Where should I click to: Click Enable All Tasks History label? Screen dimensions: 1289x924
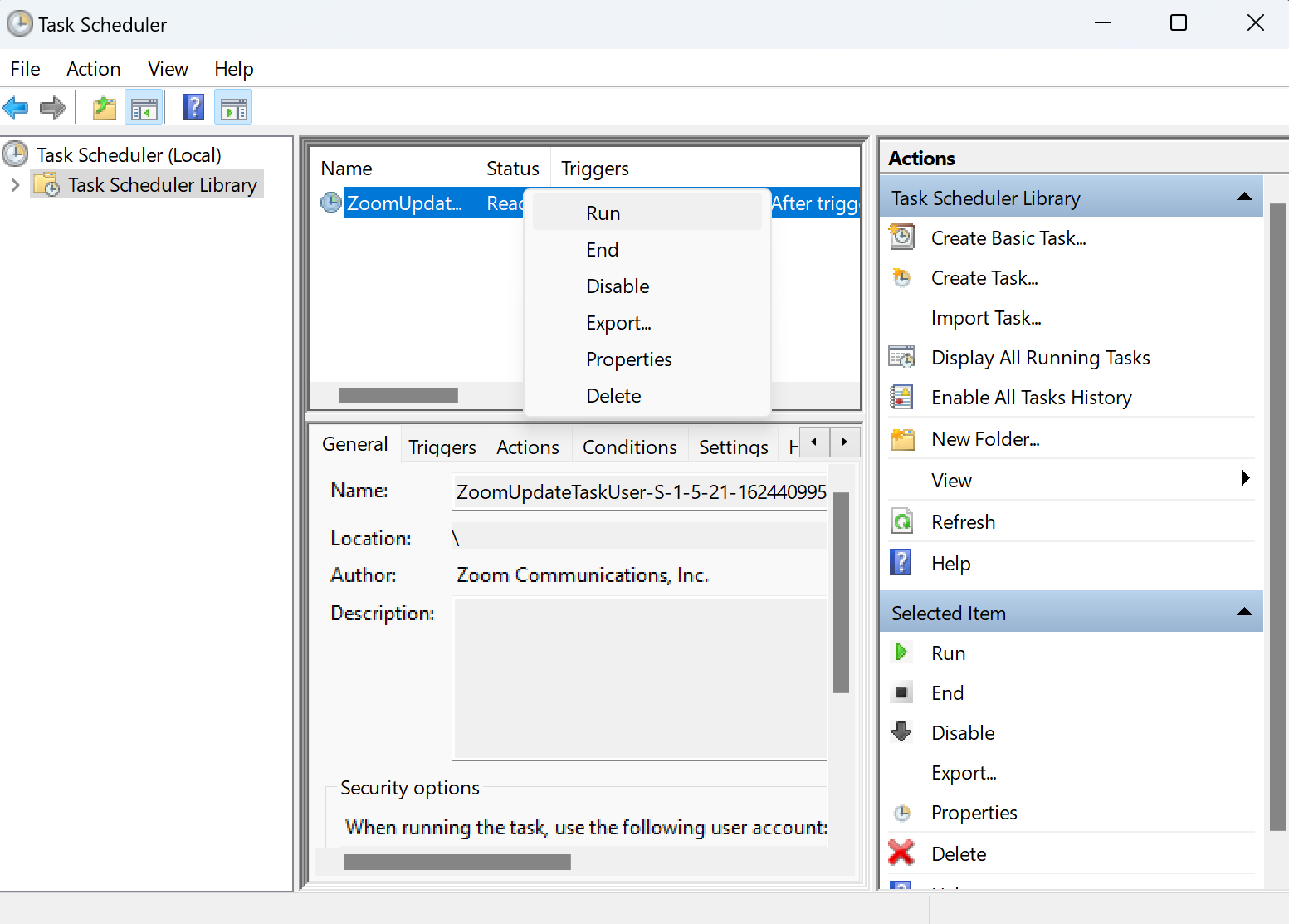click(x=1032, y=398)
